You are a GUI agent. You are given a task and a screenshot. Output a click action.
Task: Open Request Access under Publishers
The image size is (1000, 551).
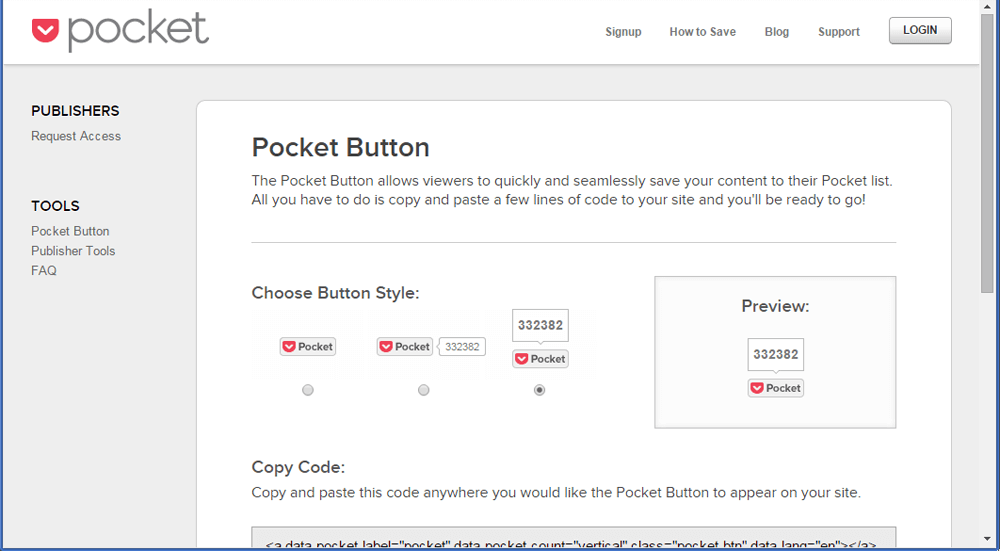coord(76,136)
